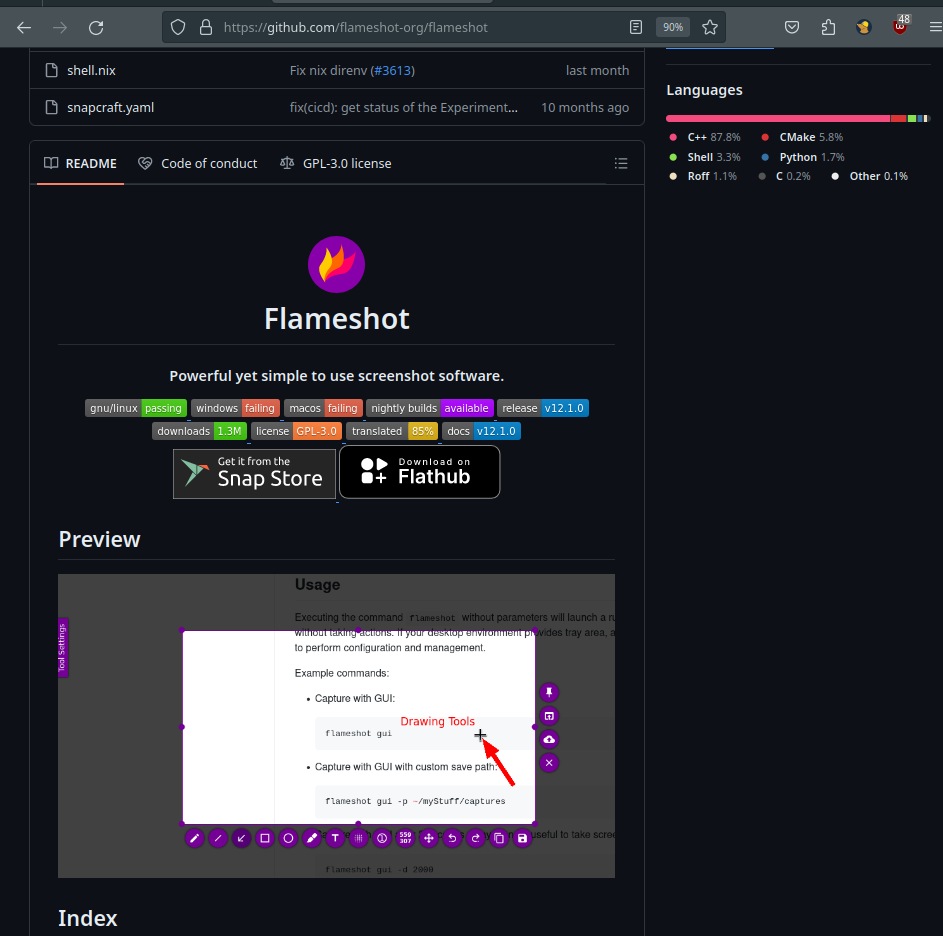Click the Get it from the Snap Store button
This screenshot has height=936, width=943.
click(x=254, y=473)
